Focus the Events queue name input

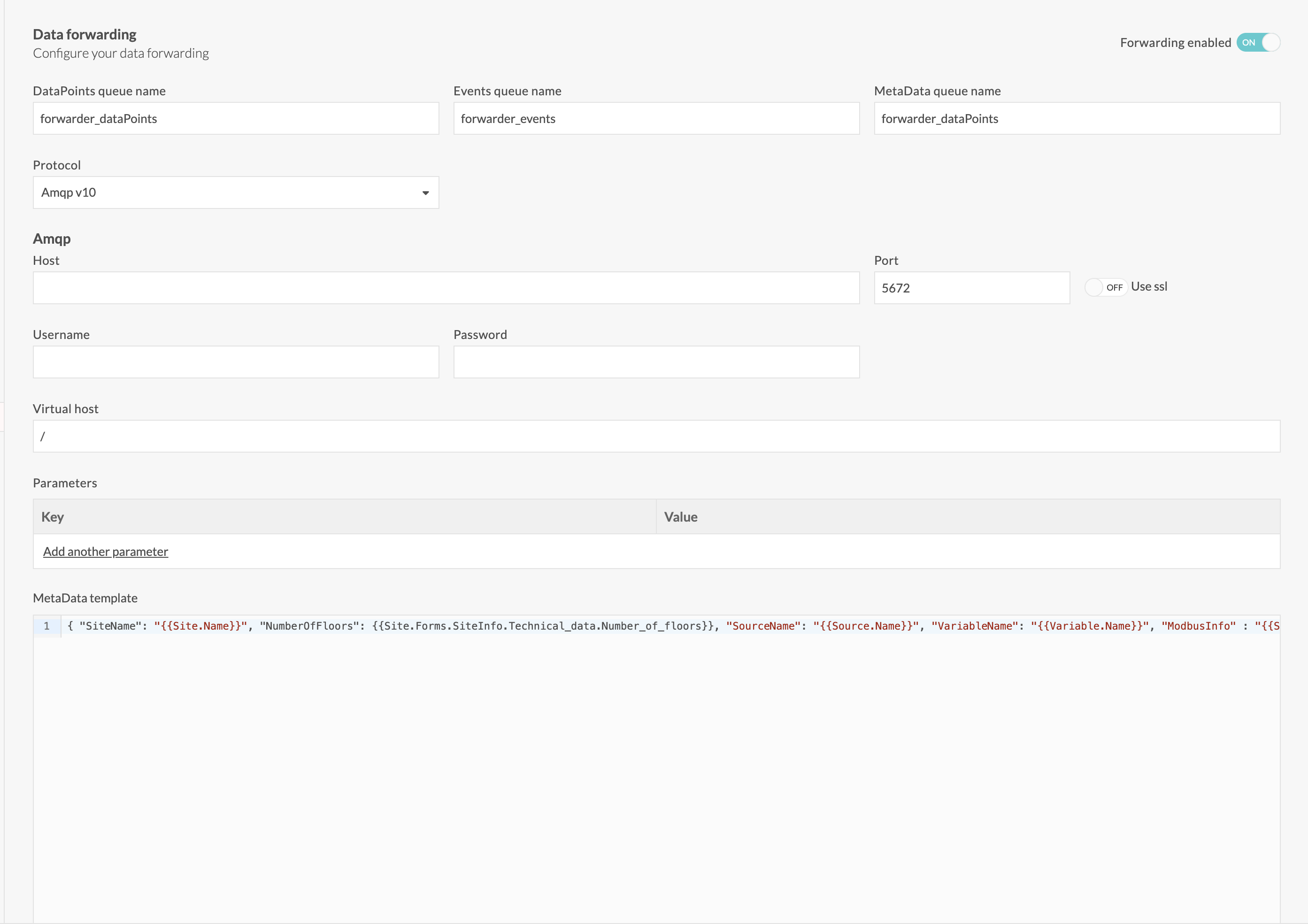pos(656,118)
